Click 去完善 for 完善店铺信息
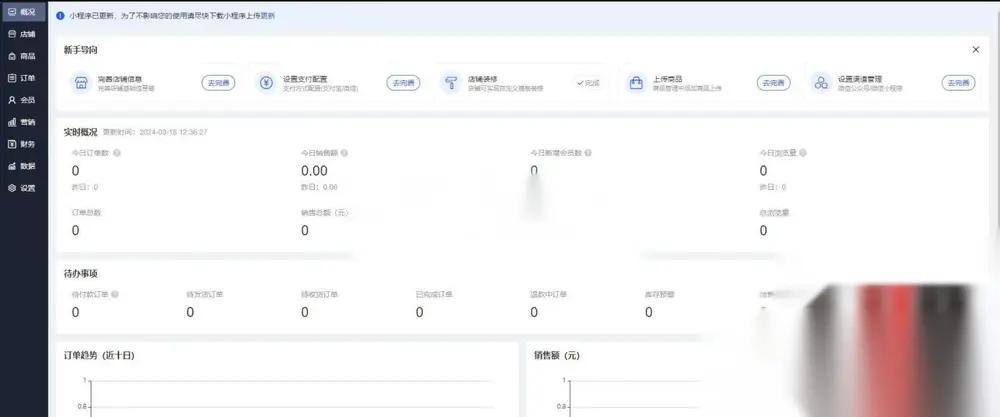The height and width of the screenshot is (417, 1000). click(218, 83)
